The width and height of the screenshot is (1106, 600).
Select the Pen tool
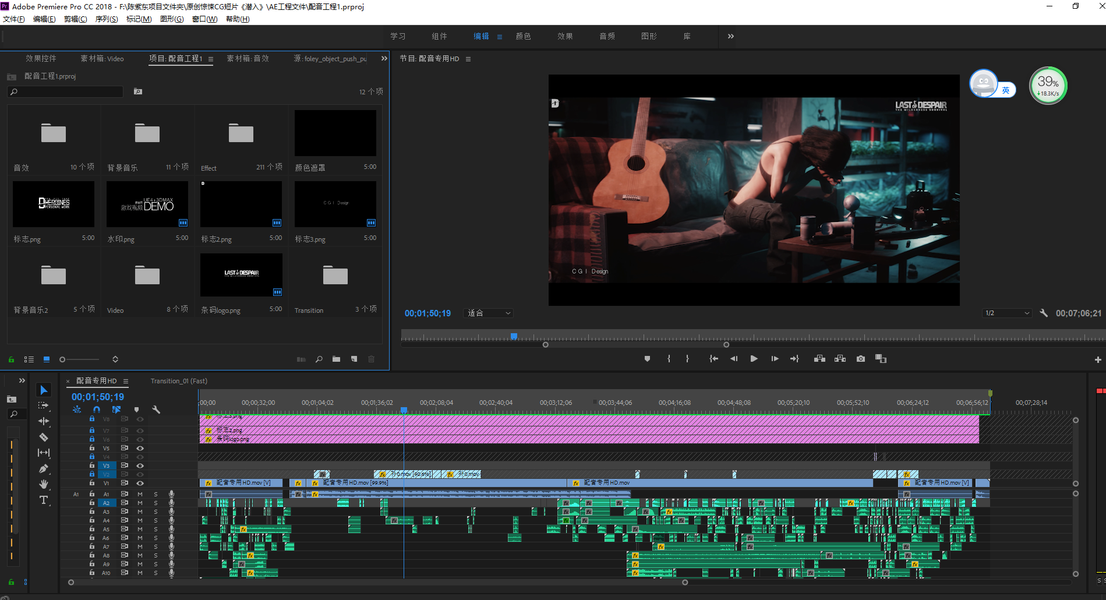(44, 469)
